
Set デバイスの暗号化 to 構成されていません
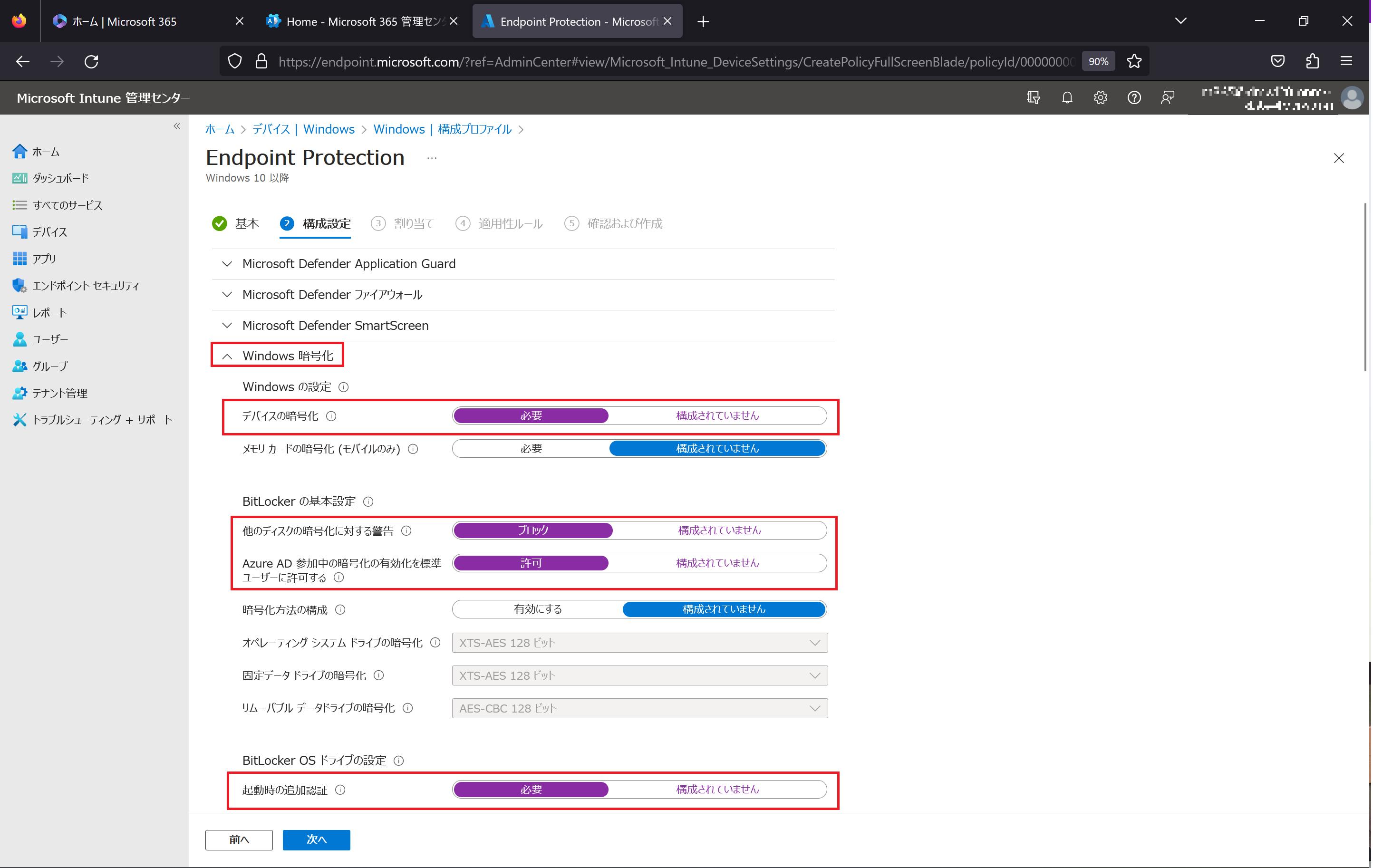[717, 416]
